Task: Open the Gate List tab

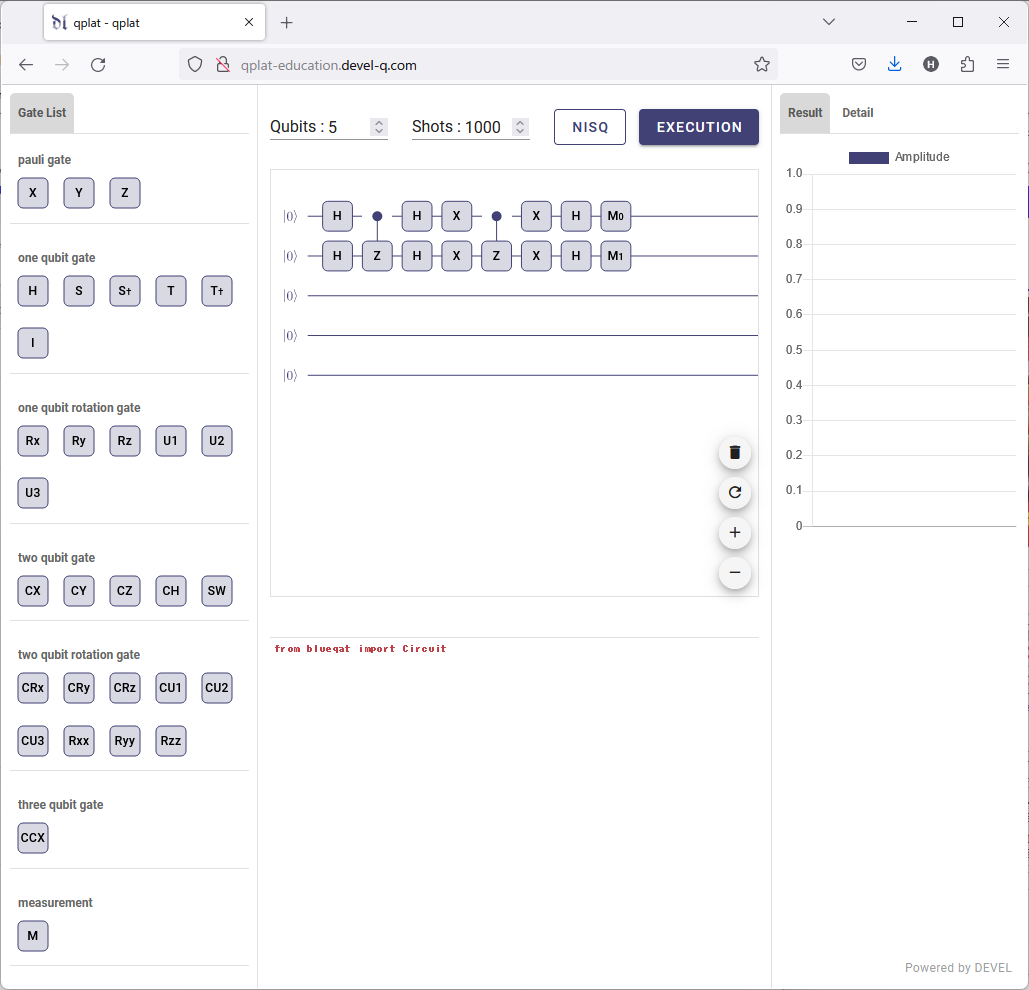Action: click(42, 113)
